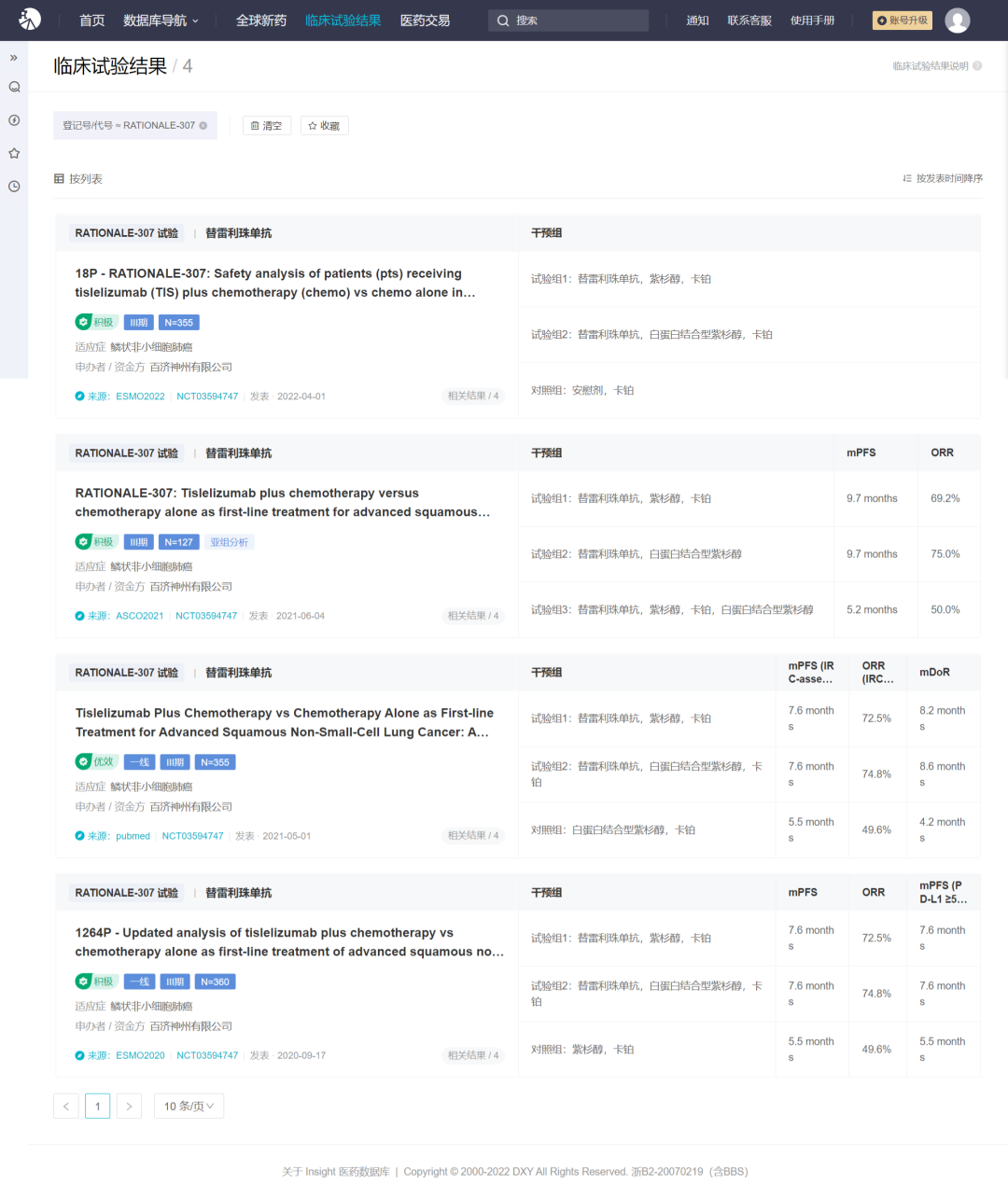Click the 5.2 months mPFS value

(872, 609)
